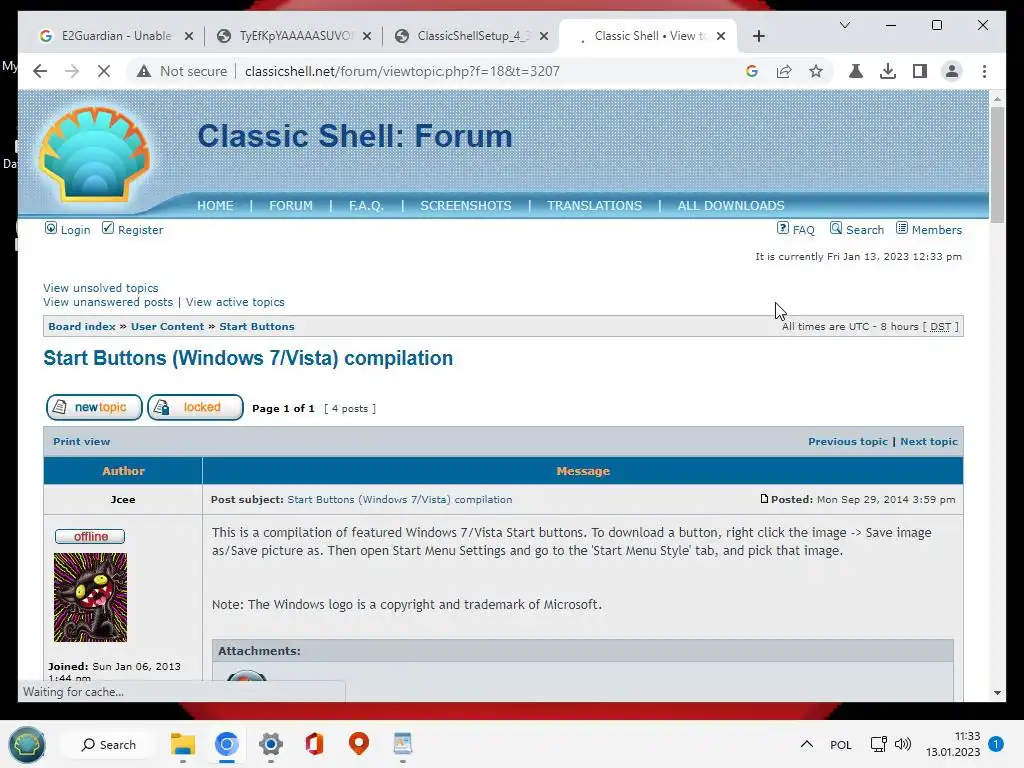The width and height of the screenshot is (1024, 768).
Task: Go to Previous topic
Action: coord(848,441)
